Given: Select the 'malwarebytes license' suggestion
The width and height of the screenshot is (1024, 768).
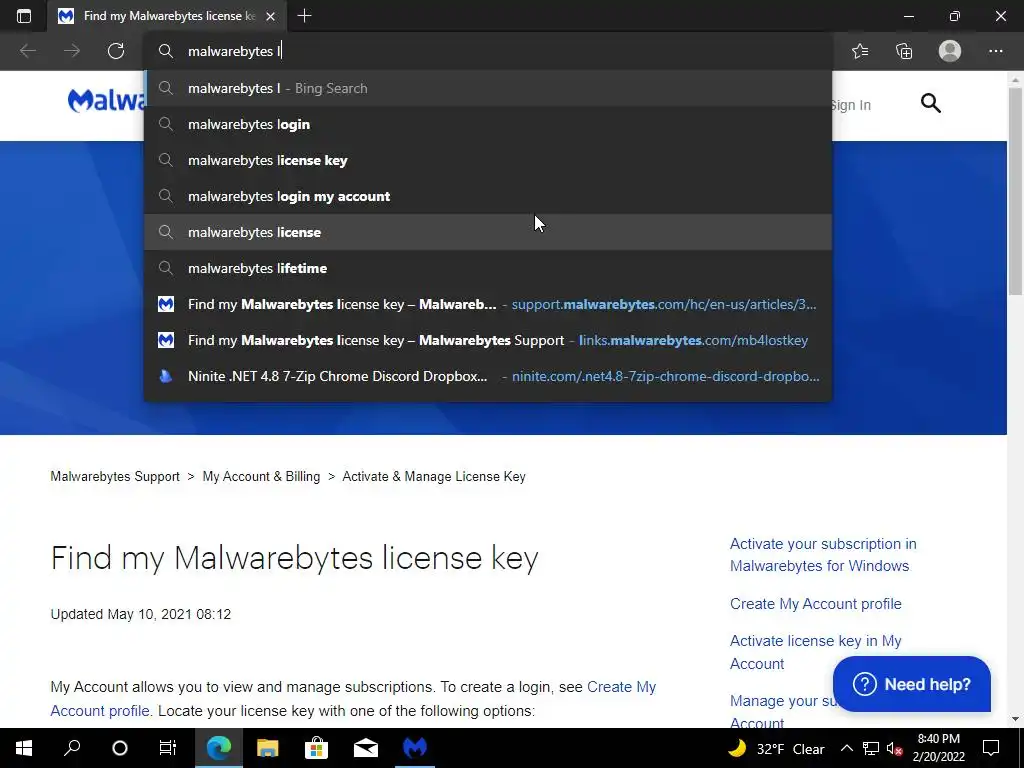Looking at the screenshot, I should (488, 232).
